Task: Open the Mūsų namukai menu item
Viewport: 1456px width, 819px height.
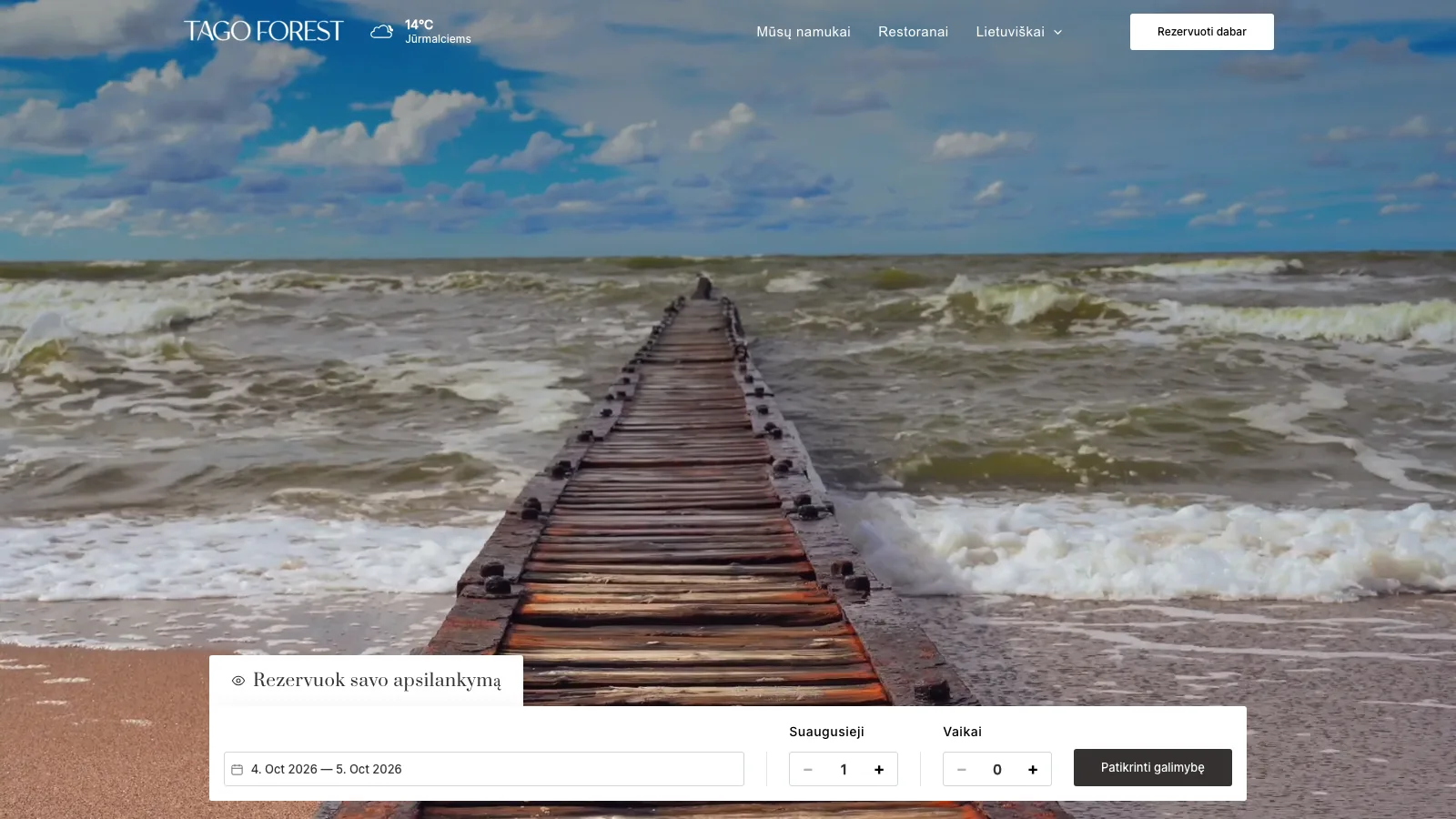Action: pyautogui.click(x=804, y=32)
